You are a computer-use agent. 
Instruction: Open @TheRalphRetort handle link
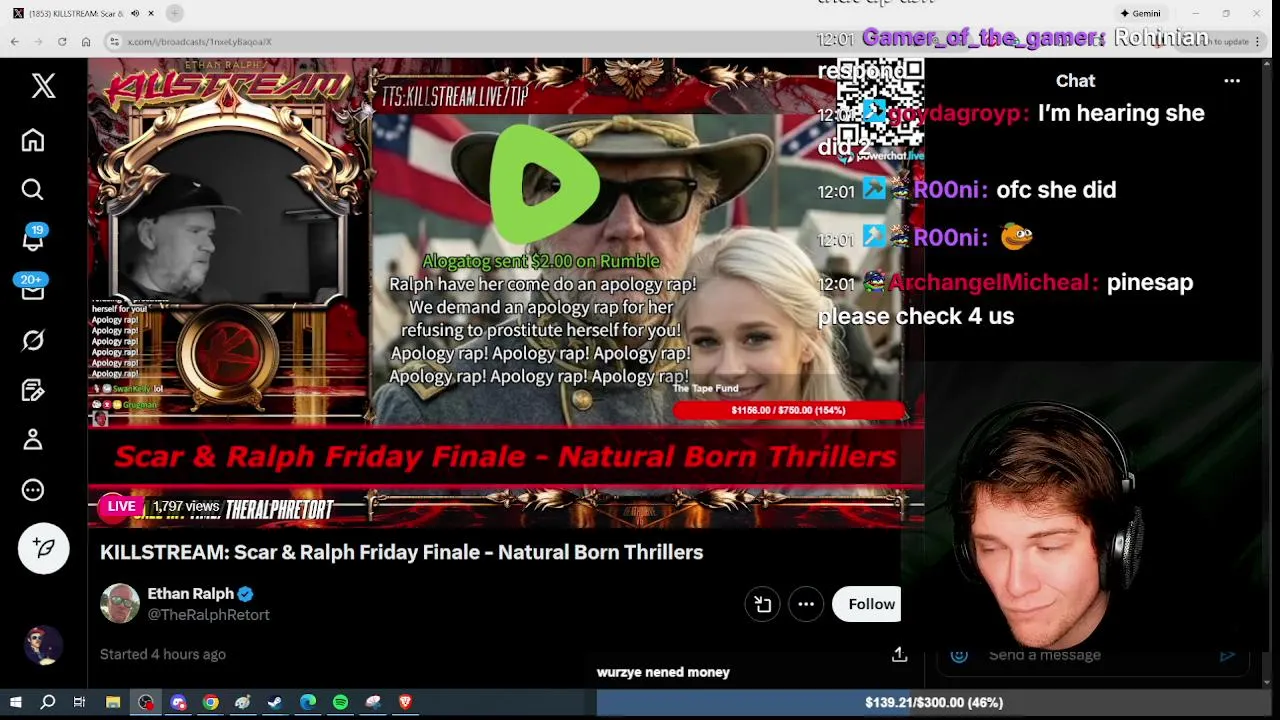[x=209, y=615]
